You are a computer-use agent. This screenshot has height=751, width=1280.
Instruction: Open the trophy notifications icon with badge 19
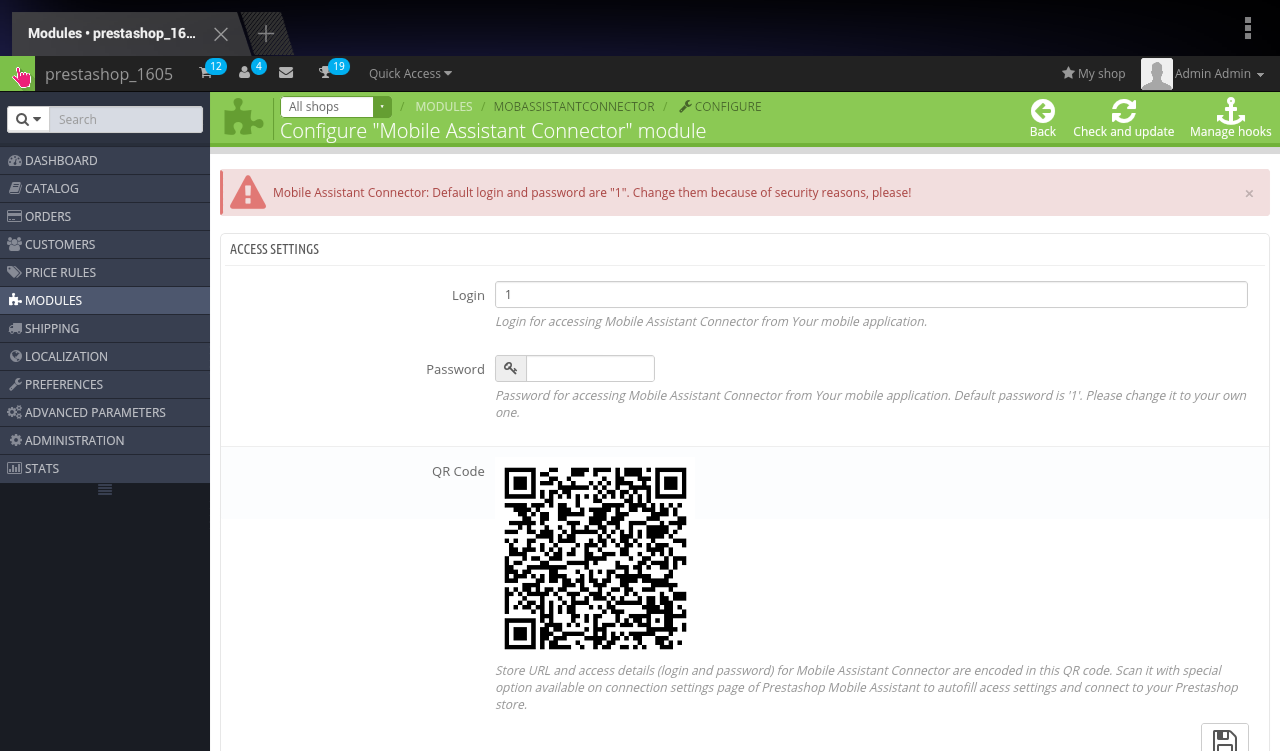[332, 72]
